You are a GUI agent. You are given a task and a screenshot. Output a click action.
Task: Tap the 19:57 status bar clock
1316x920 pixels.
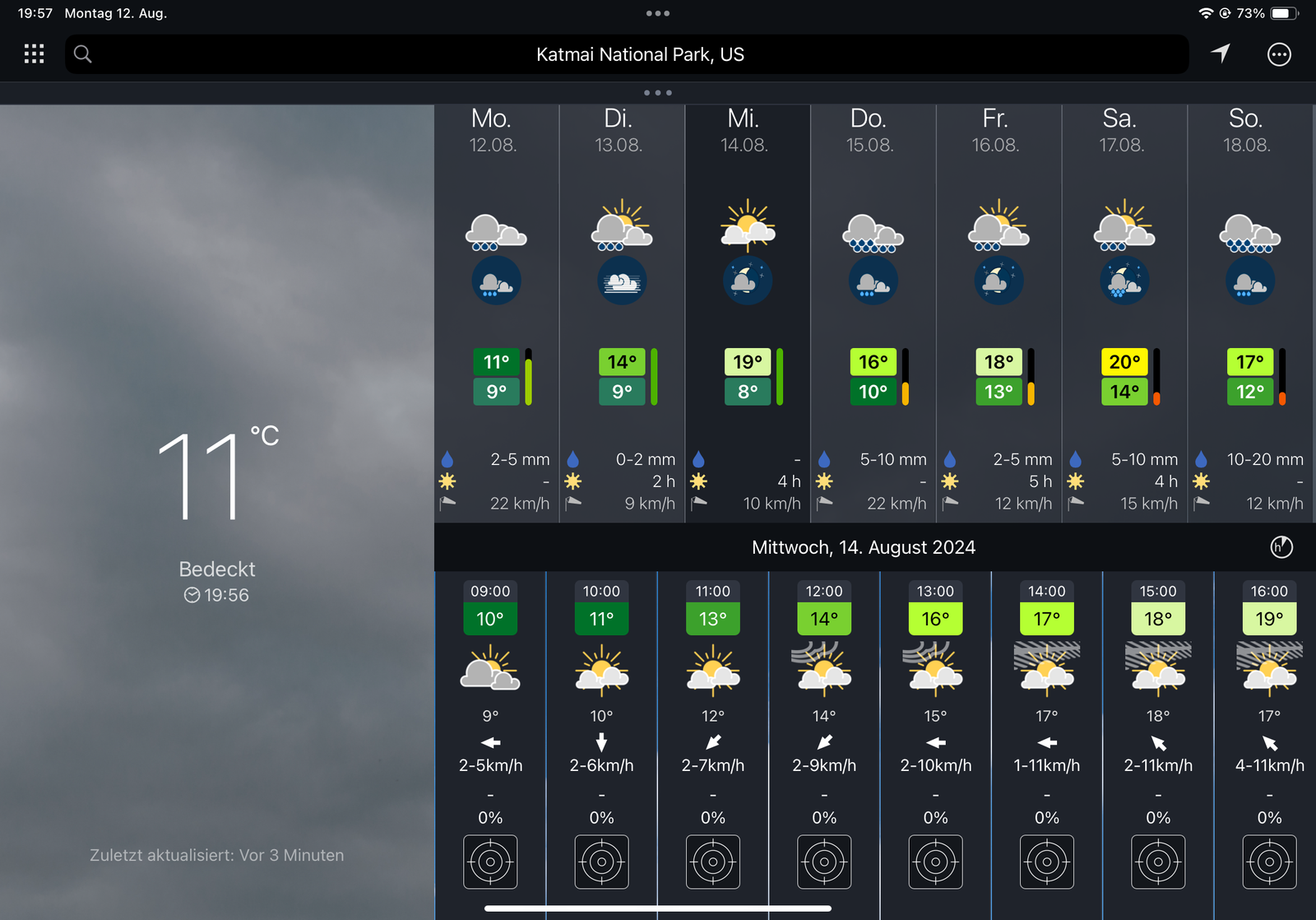[x=35, y=13]
